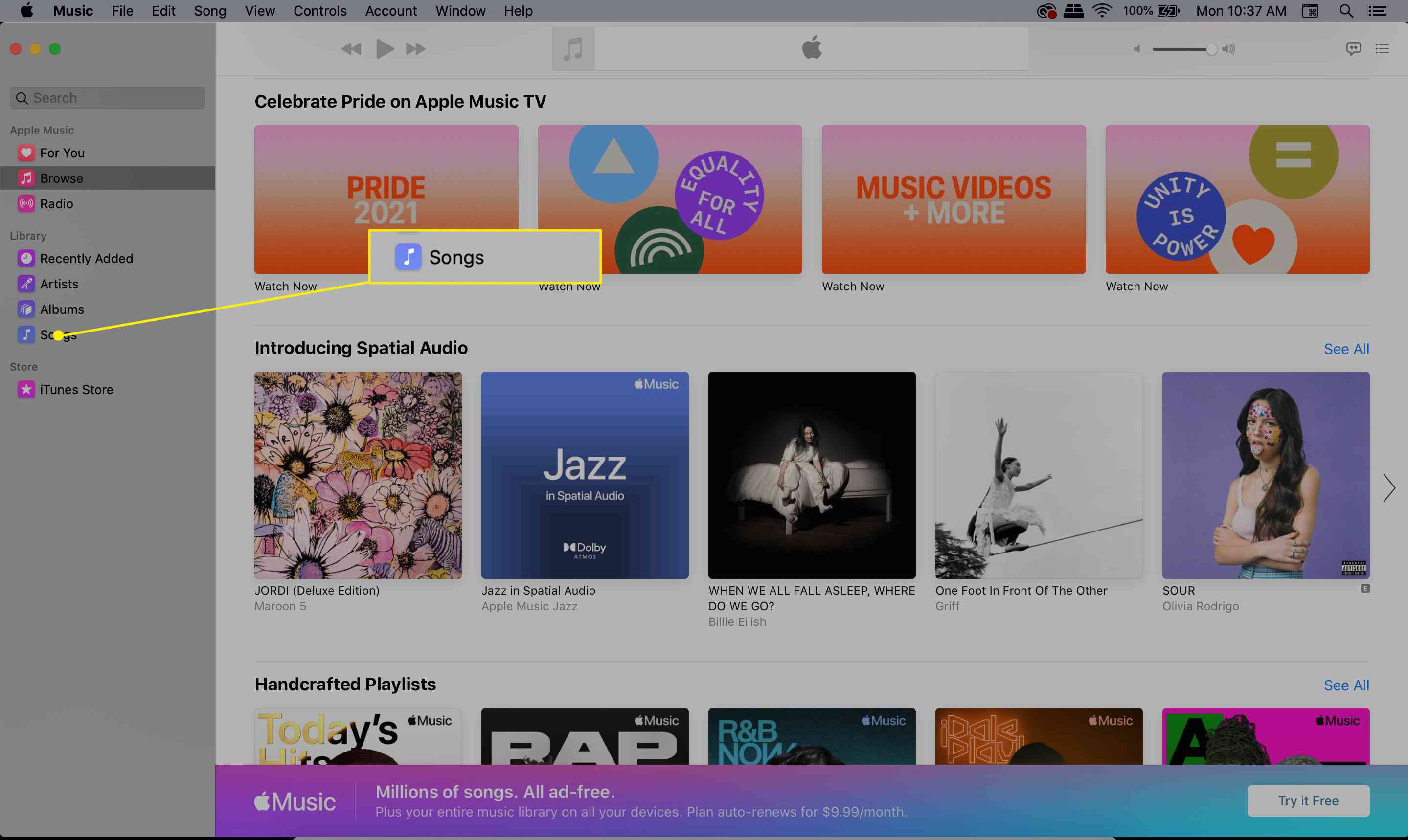Viewport: 1408px width, 840px height.
Task: Click the Search field in sidebar
Action: tap(108, 98)
